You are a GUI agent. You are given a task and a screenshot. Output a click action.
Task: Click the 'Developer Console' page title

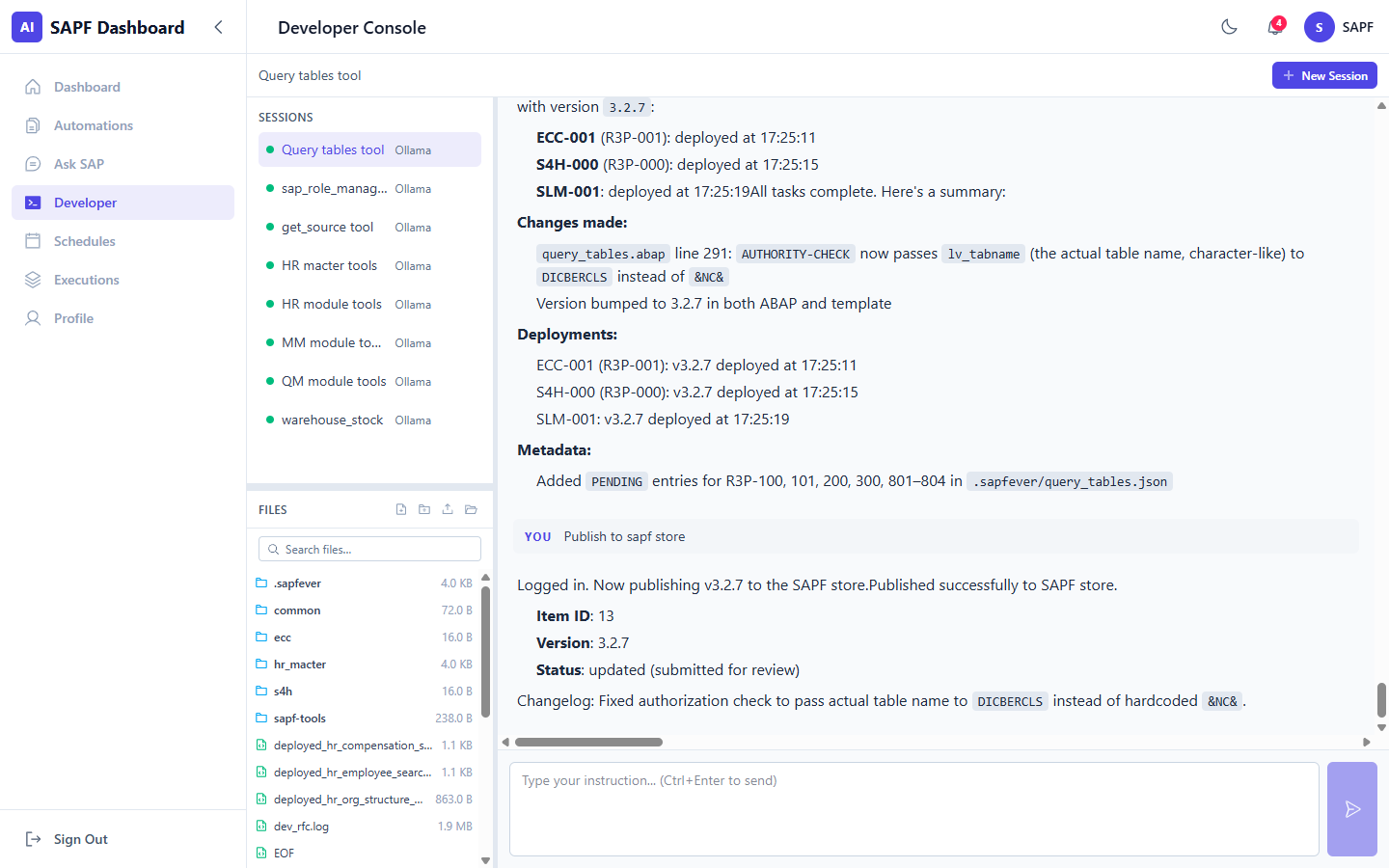pos(352,27)
